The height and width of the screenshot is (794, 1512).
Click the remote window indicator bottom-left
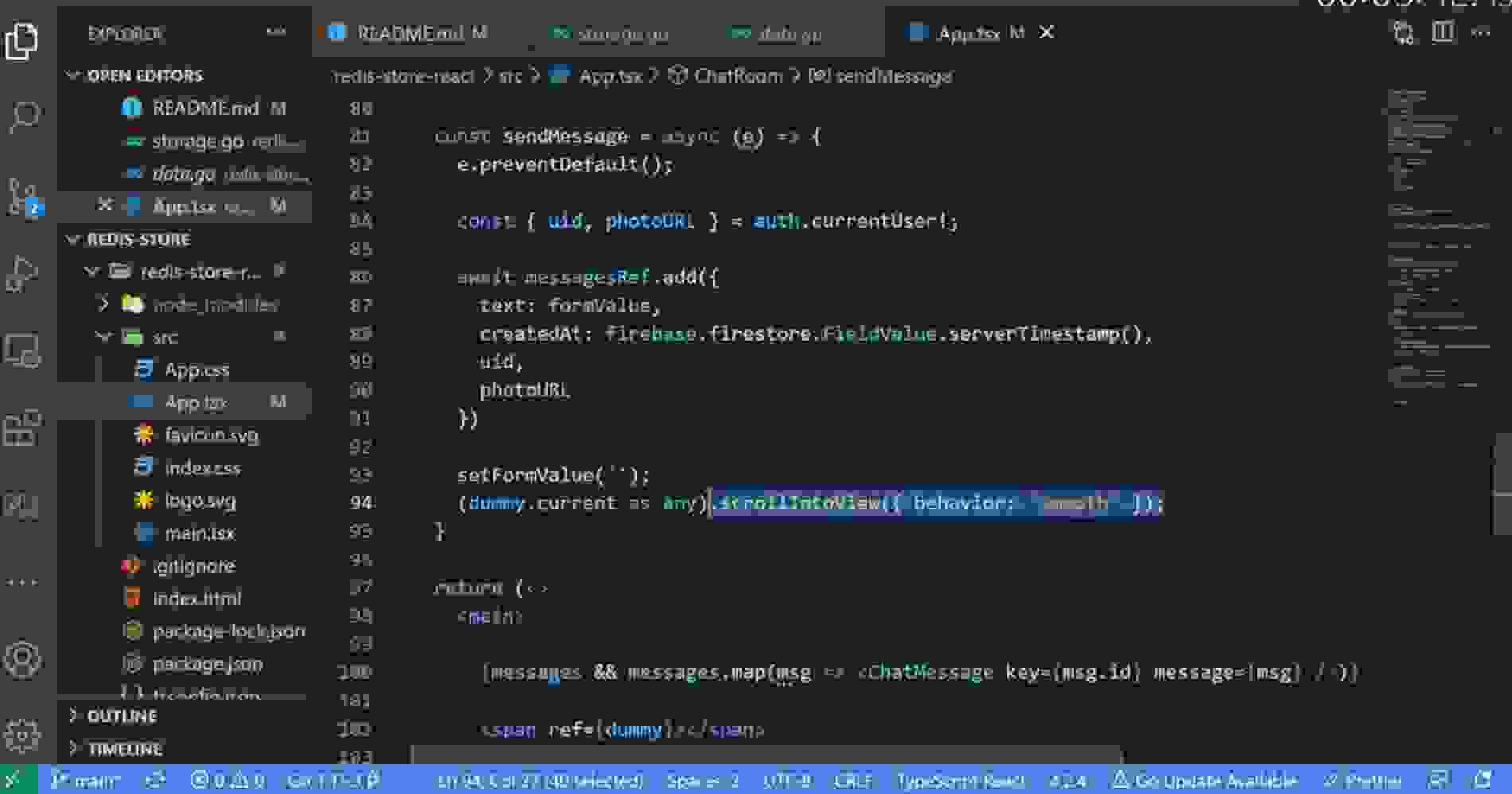(x=16, y=780)
